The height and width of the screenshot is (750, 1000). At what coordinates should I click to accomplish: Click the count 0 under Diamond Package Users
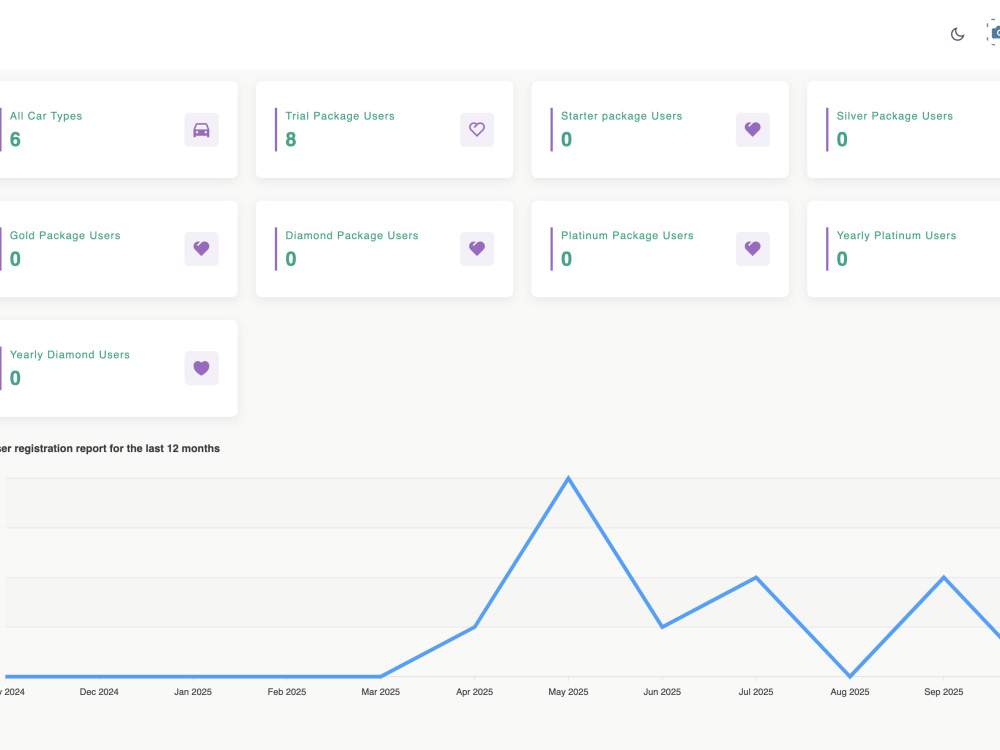(291, 258)
